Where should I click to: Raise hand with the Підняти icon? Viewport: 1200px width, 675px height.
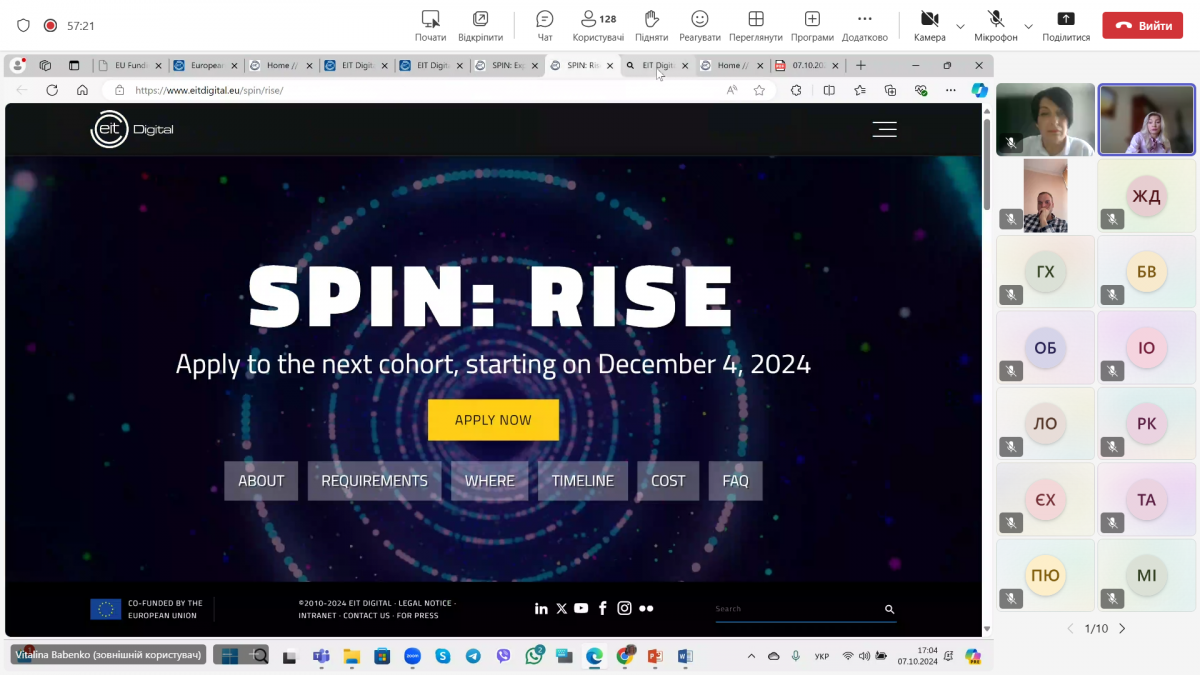(651, 19)
